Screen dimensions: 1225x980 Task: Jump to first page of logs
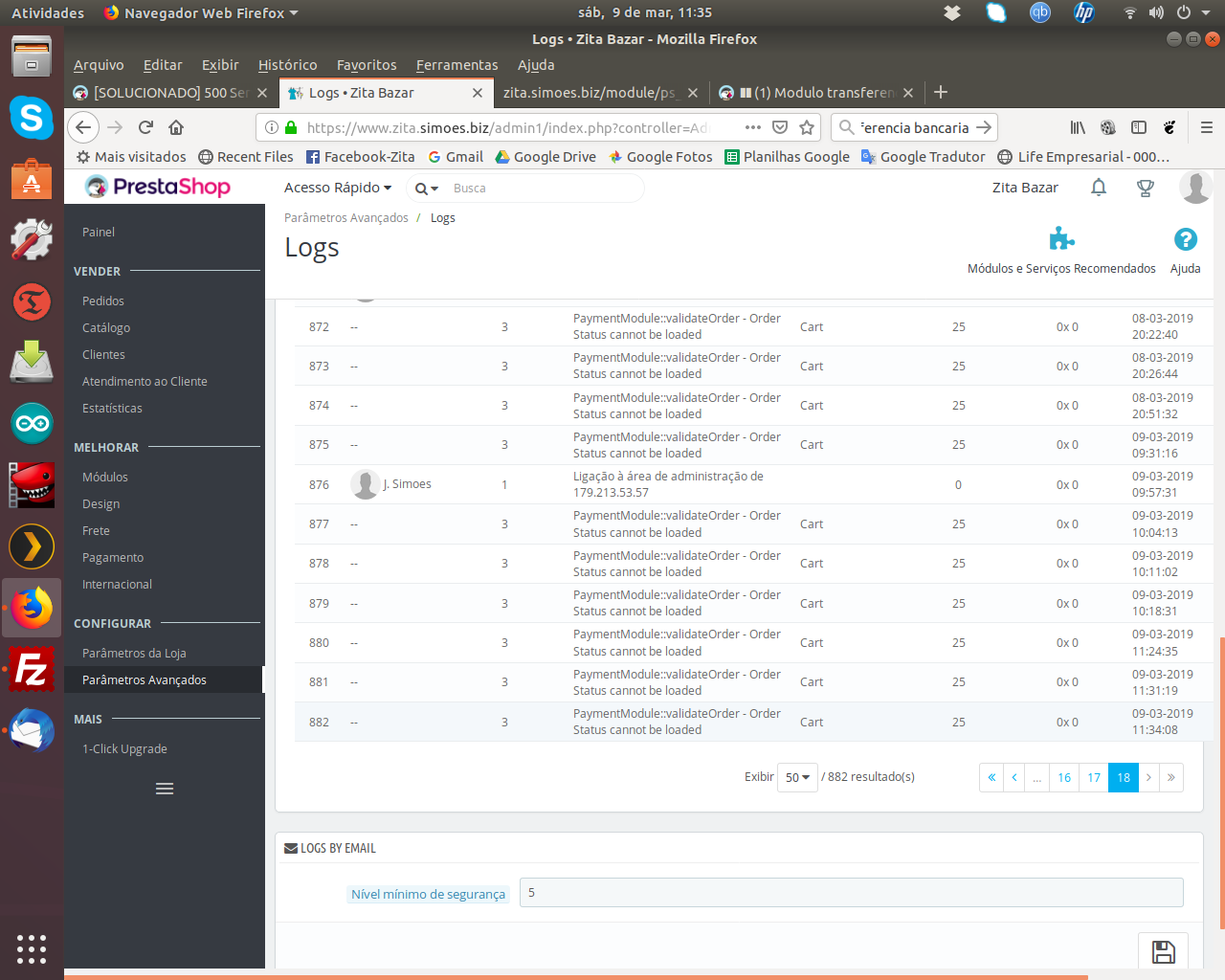click(991, 777)
